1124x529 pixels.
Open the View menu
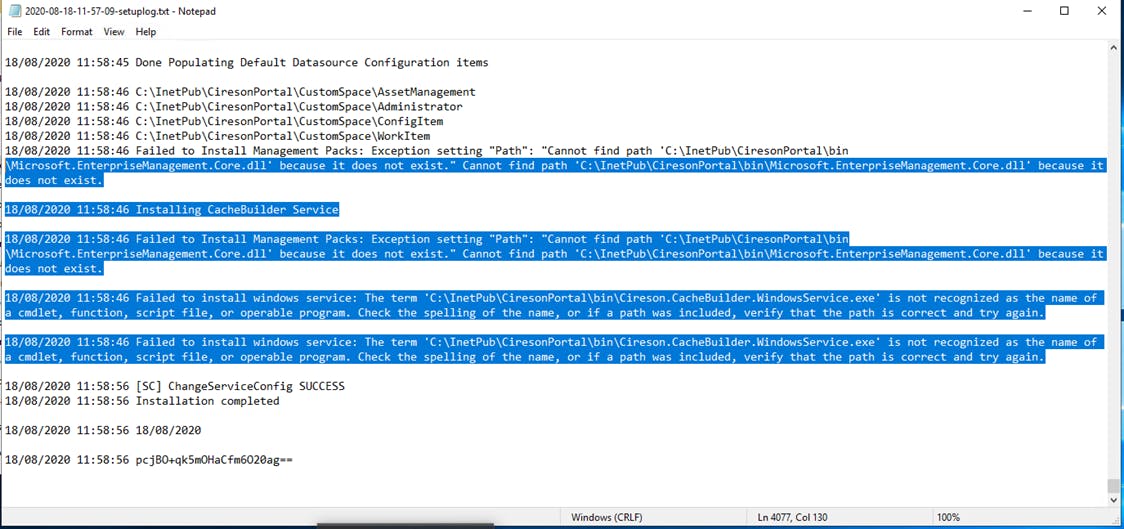pos(113,32)
